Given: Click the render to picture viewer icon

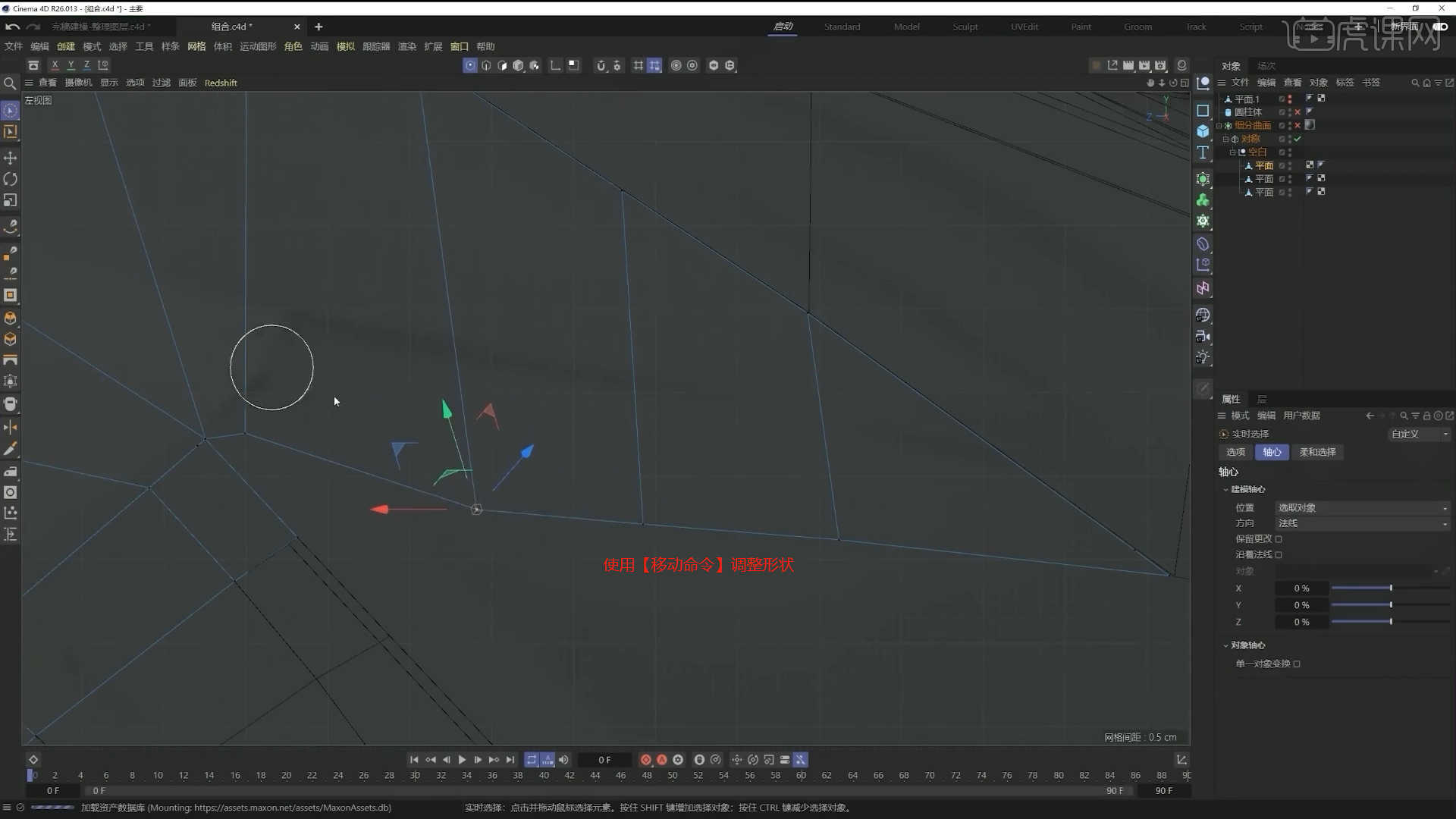Looking at the screenshot, I should [1144, 66].
